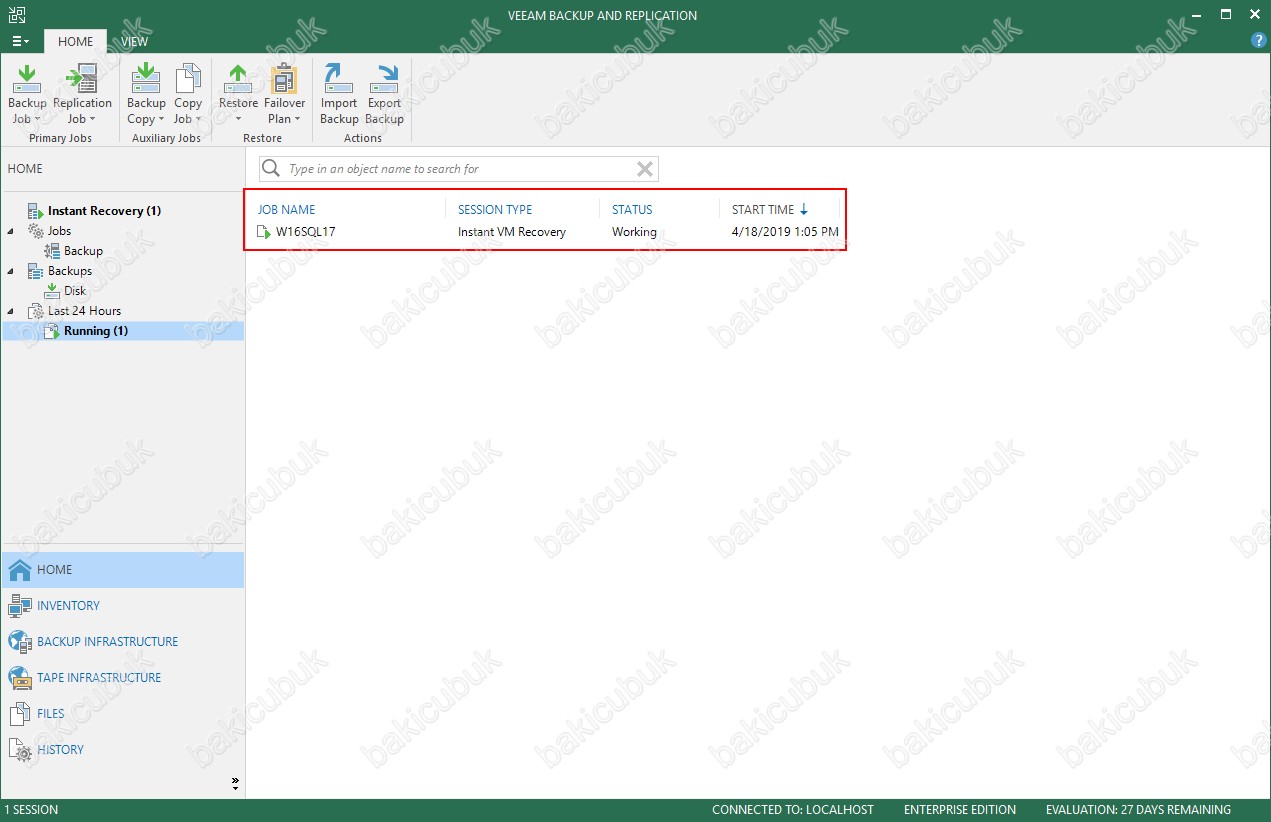Click CONNECTED TO: LOCALHOST in status bar
This screenshot has height=822, width=1271.
click(793, 810)
